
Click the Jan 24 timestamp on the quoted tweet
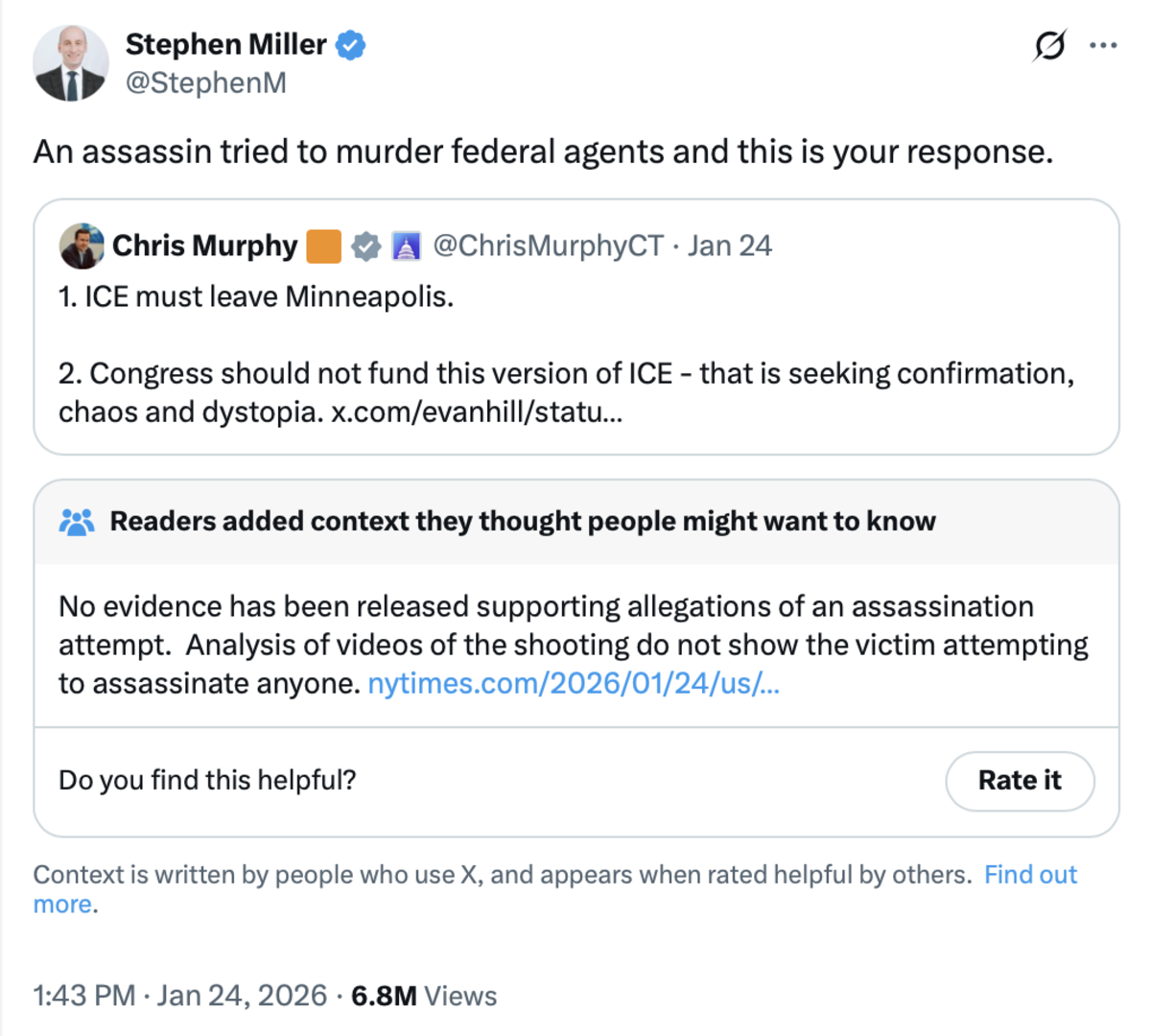click(729, 246)
